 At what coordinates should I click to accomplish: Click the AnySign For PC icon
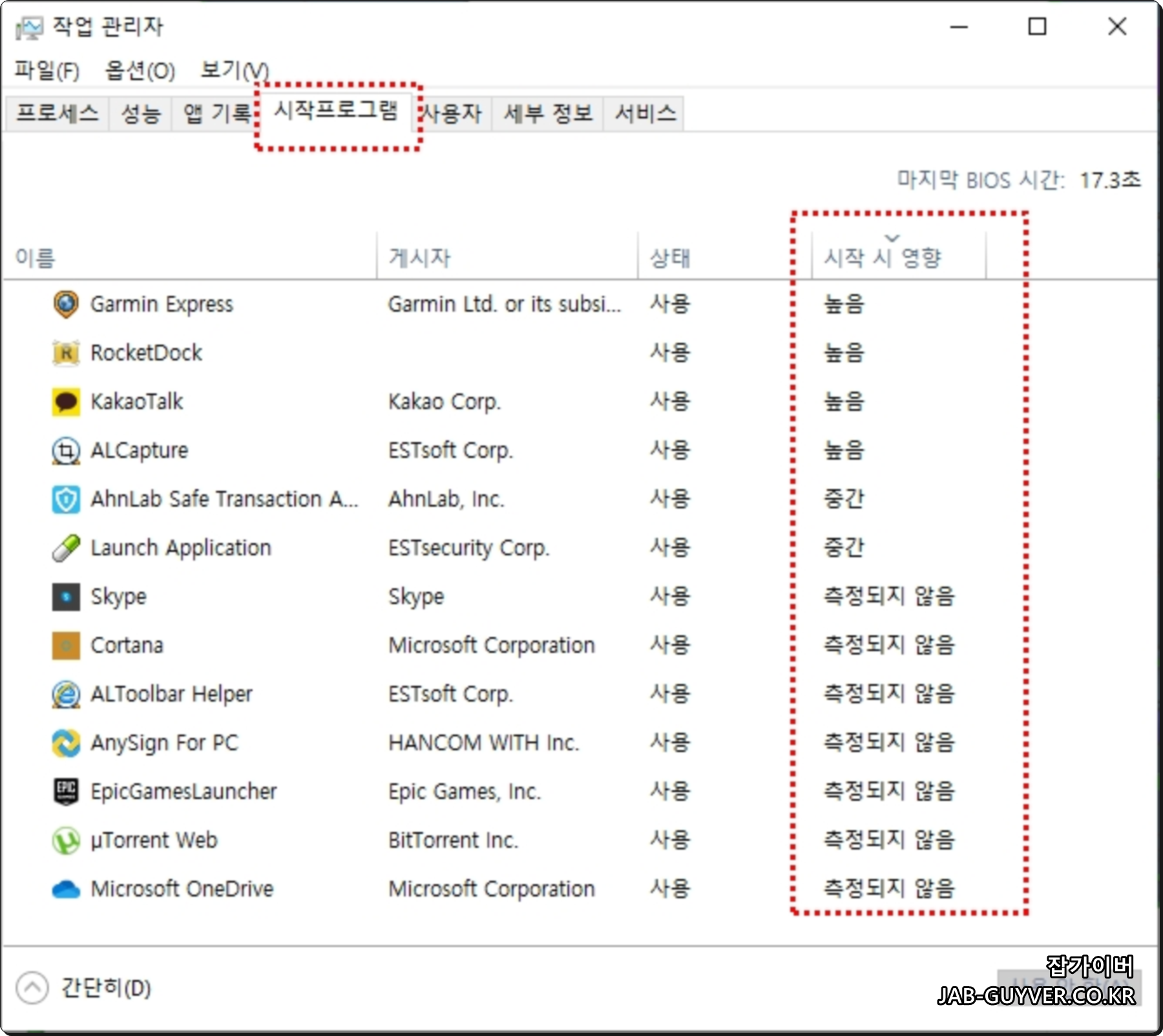coord(66,743)
